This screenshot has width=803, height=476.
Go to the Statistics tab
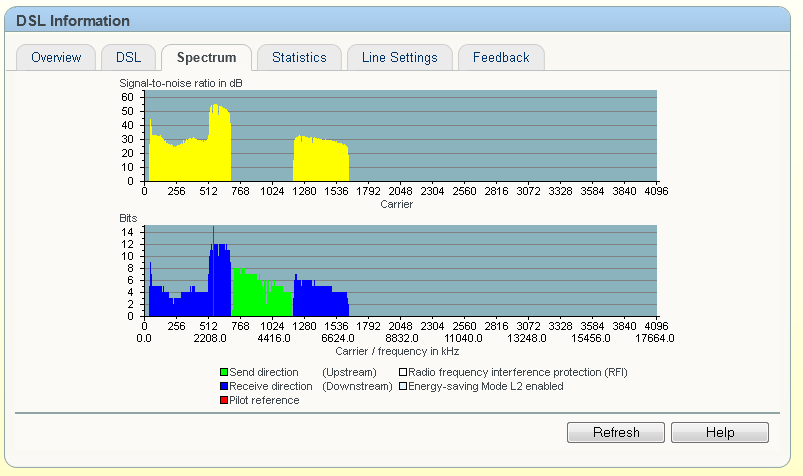[x=299, y=58]
